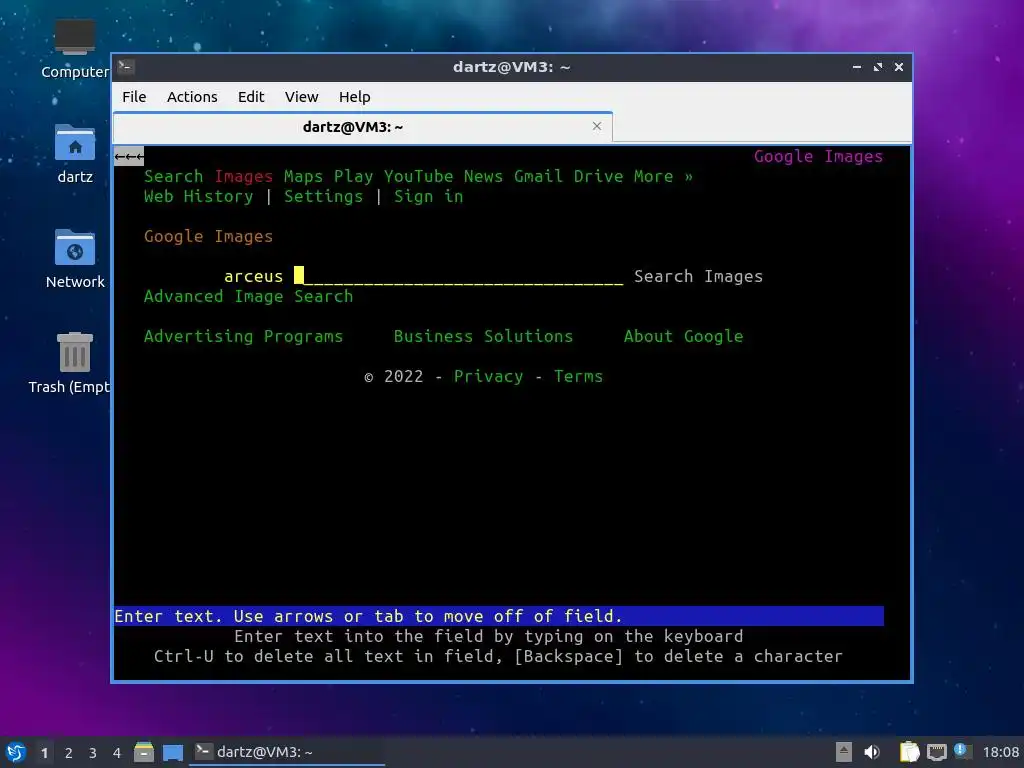1024x768 pixels.
Task: Click the update notification tray icon
Action: pyautogui.click(x=961, y=750)
